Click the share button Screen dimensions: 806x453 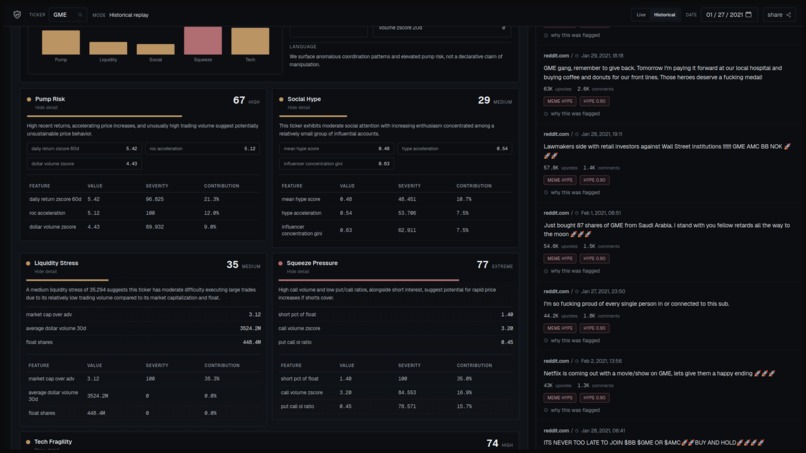click(779, 15)
